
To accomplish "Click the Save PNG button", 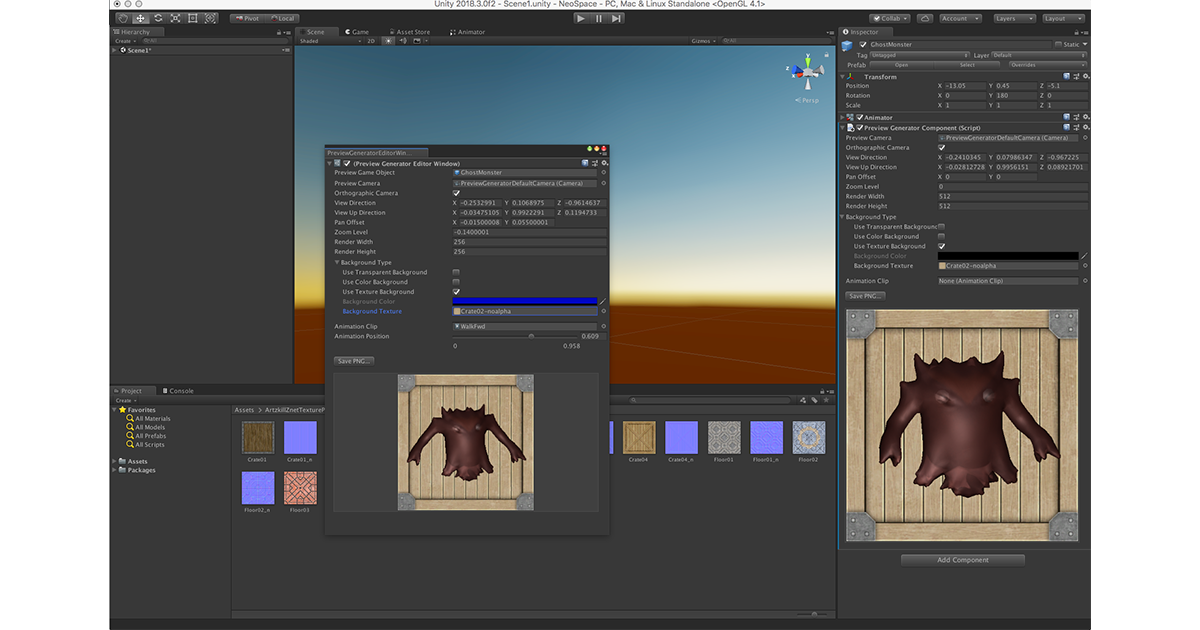I will click(353, 359).
